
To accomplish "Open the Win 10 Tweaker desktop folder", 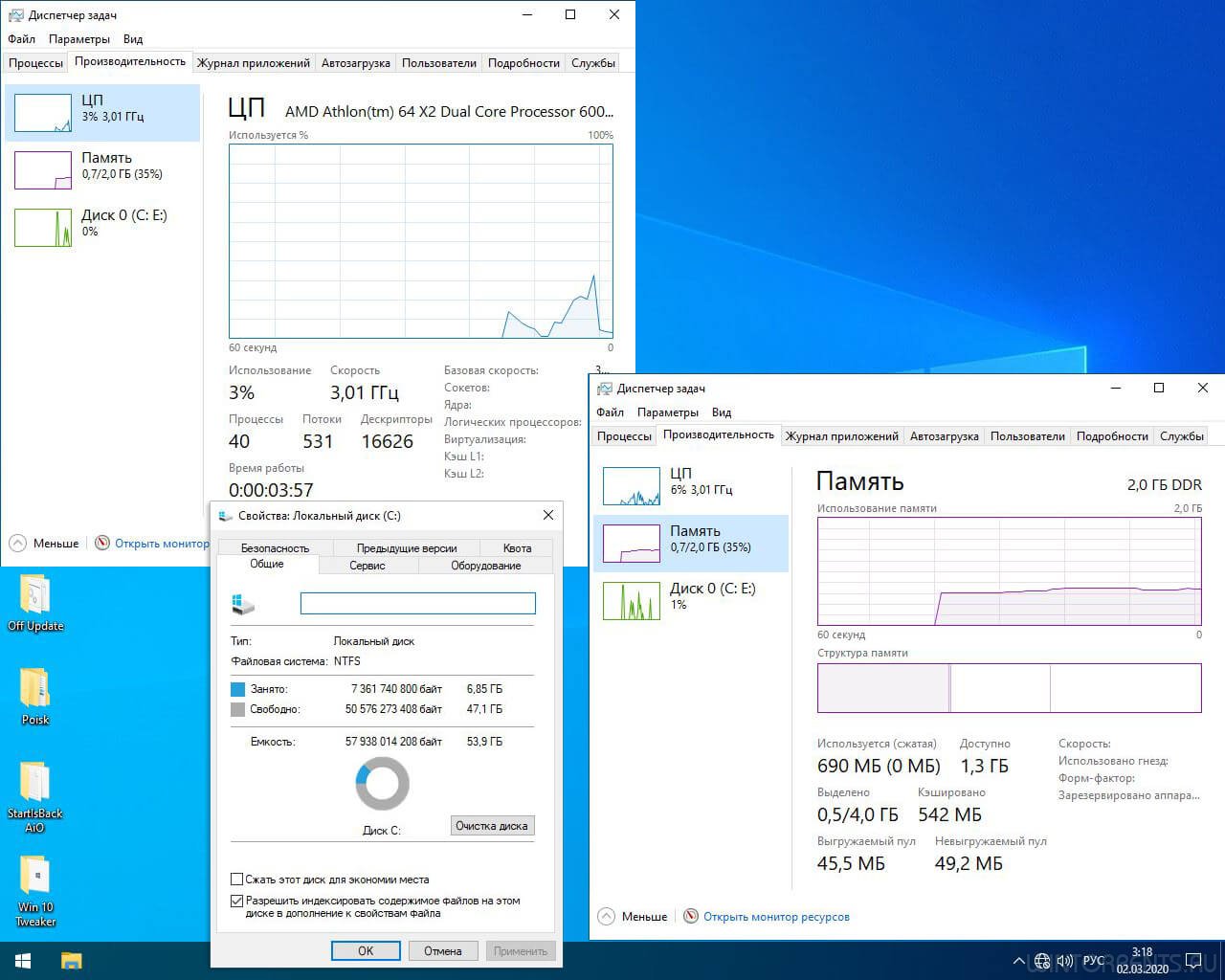I will [x=34, y=891].
